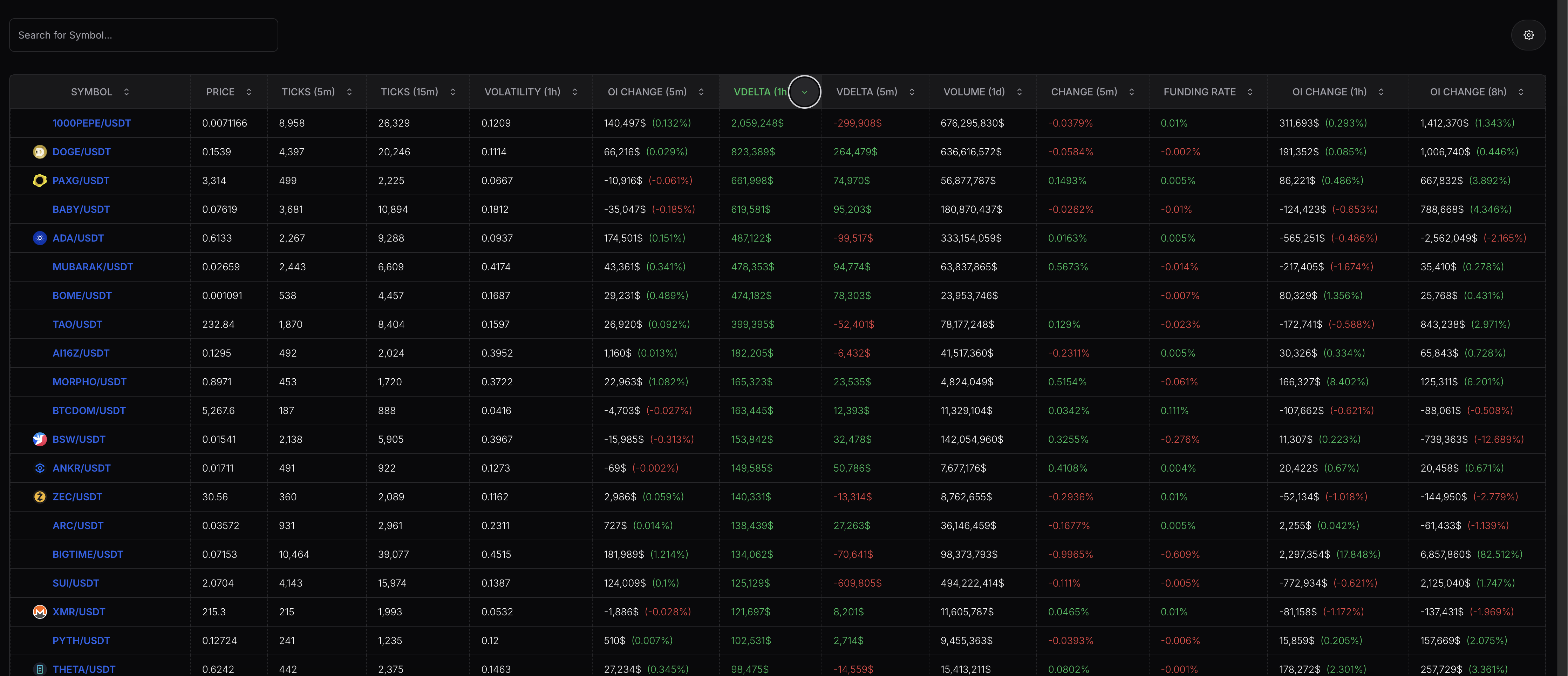Click the PAXG coin icon
Viewport: 1568px width, 676px height.
point(40,180)
